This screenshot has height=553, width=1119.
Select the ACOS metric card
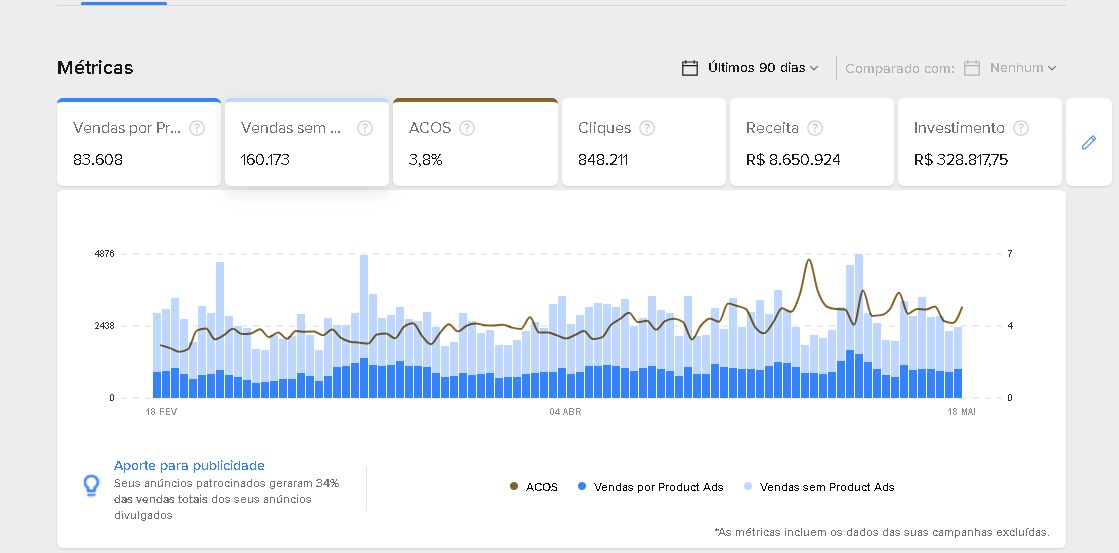(475, 143)
